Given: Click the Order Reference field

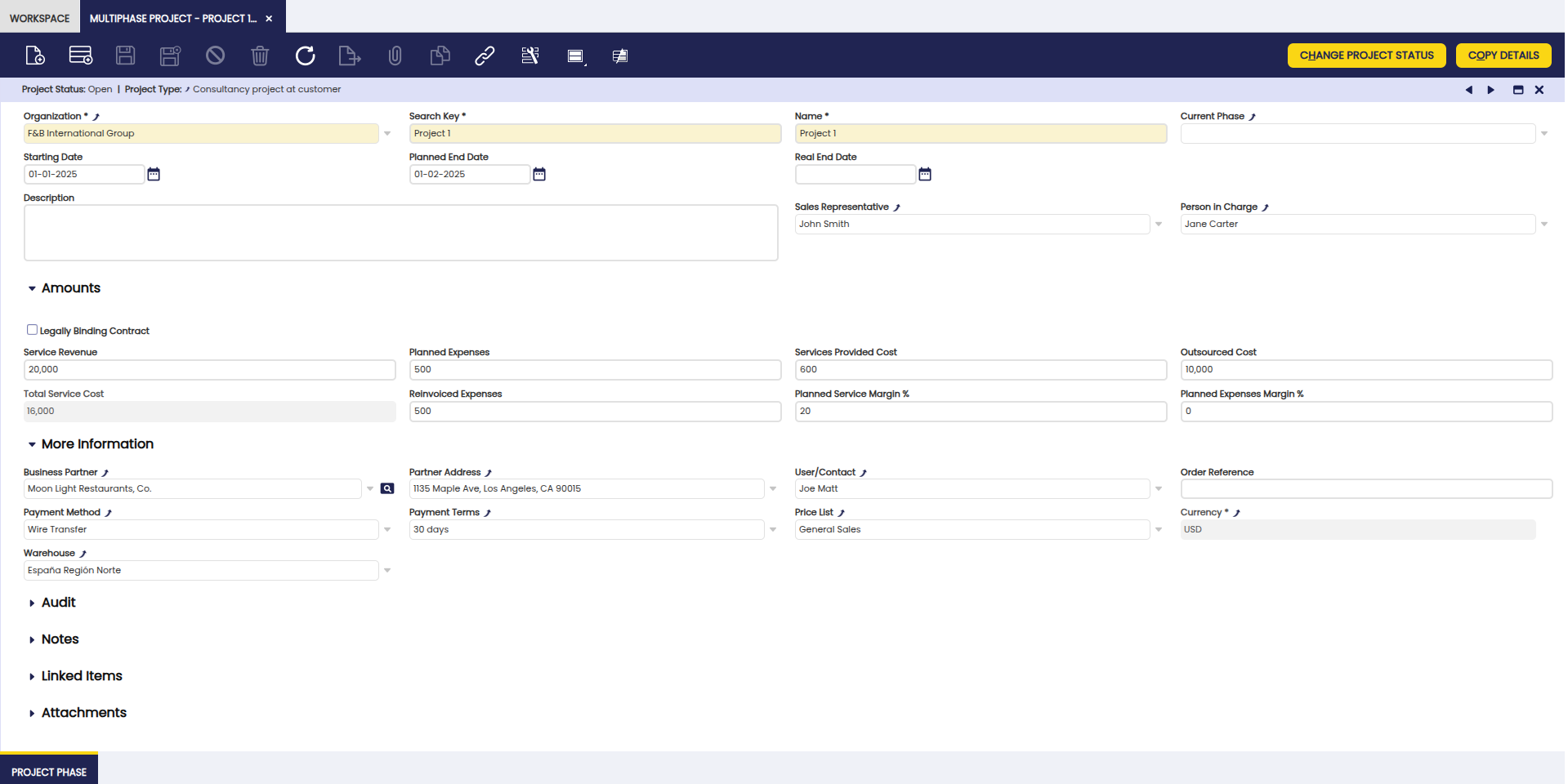Looking at the screenshot, I should click(1366, 488).
